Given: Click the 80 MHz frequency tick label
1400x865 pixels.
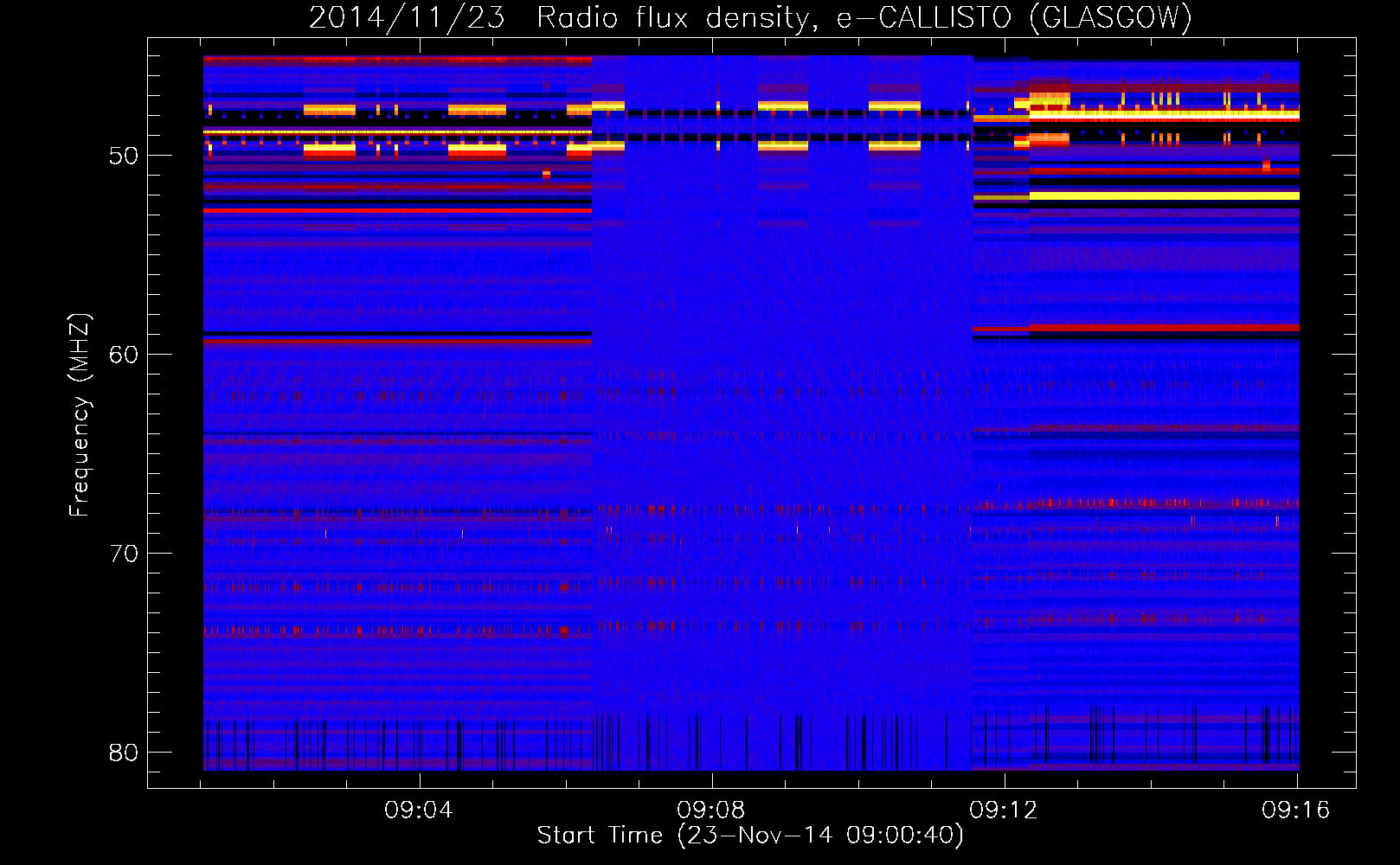Looking at the screenshot, I should coord(124,753).
